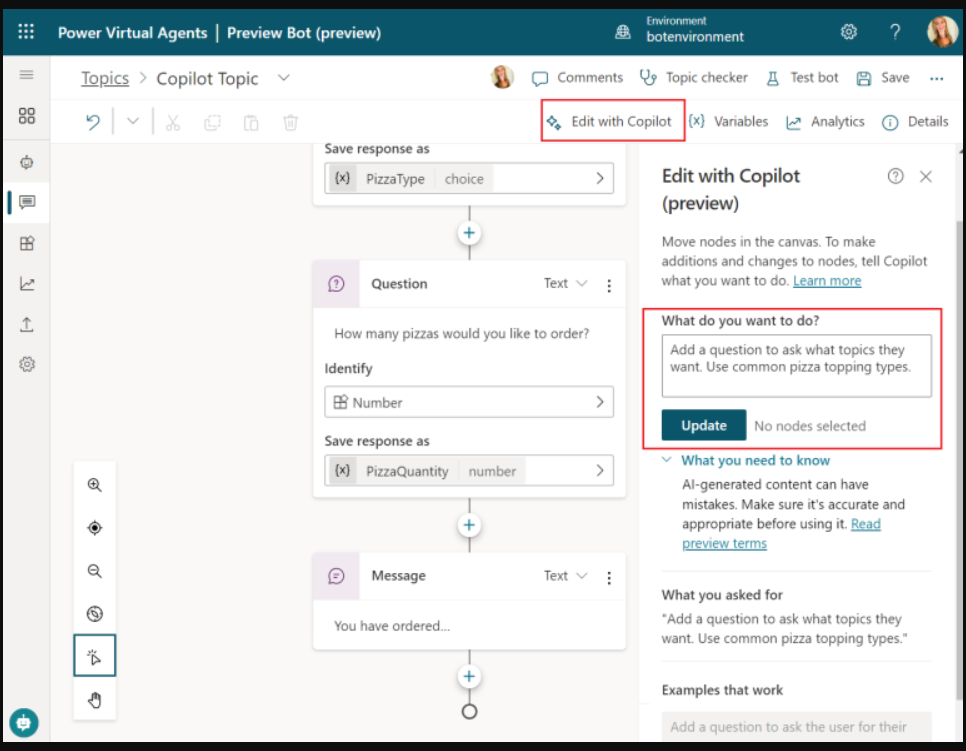
Task: Open Settings gear in top bar
Action: tap(848, 31)
